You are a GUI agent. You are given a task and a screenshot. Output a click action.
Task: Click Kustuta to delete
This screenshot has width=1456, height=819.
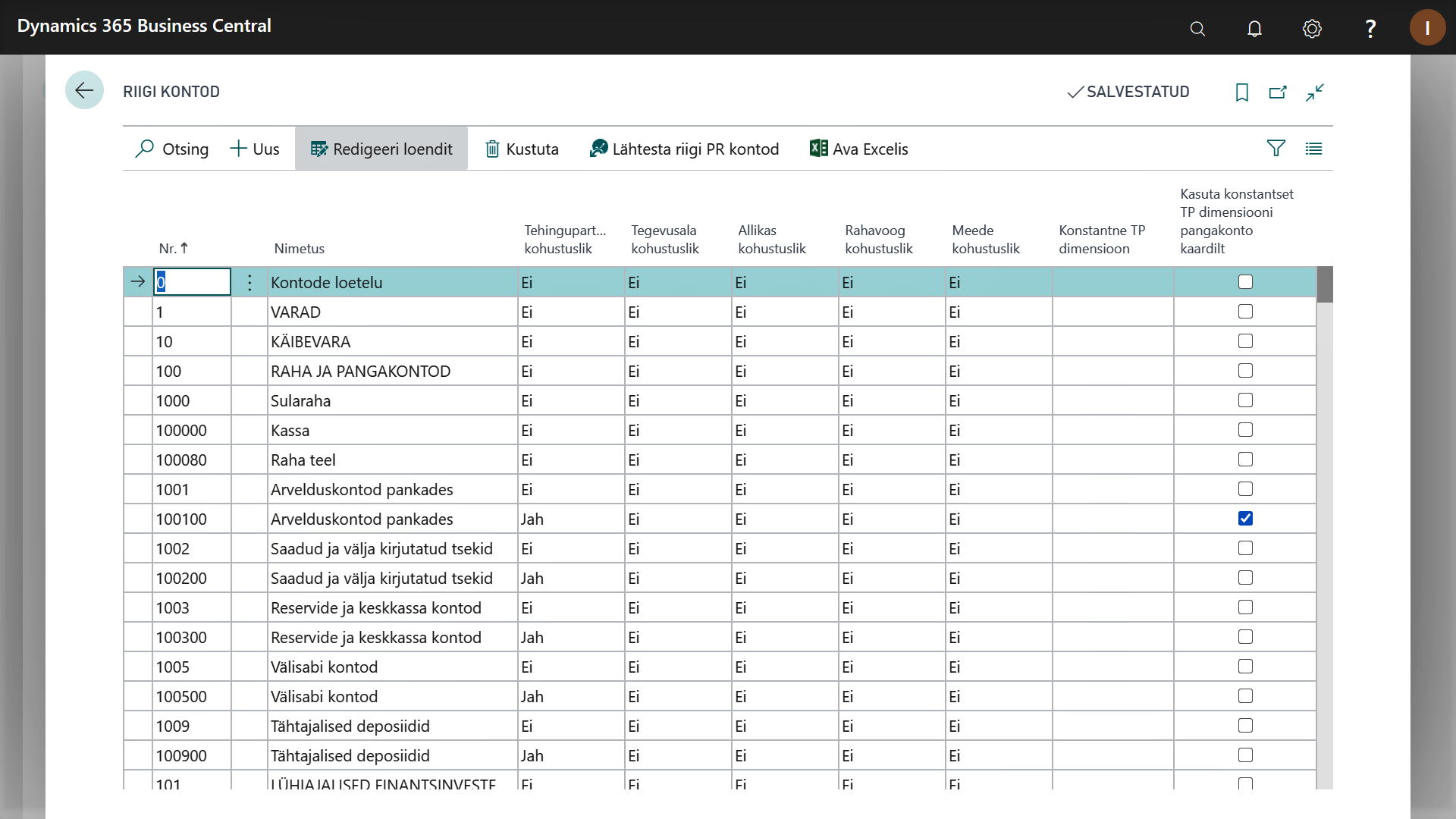tap(522, 149)
